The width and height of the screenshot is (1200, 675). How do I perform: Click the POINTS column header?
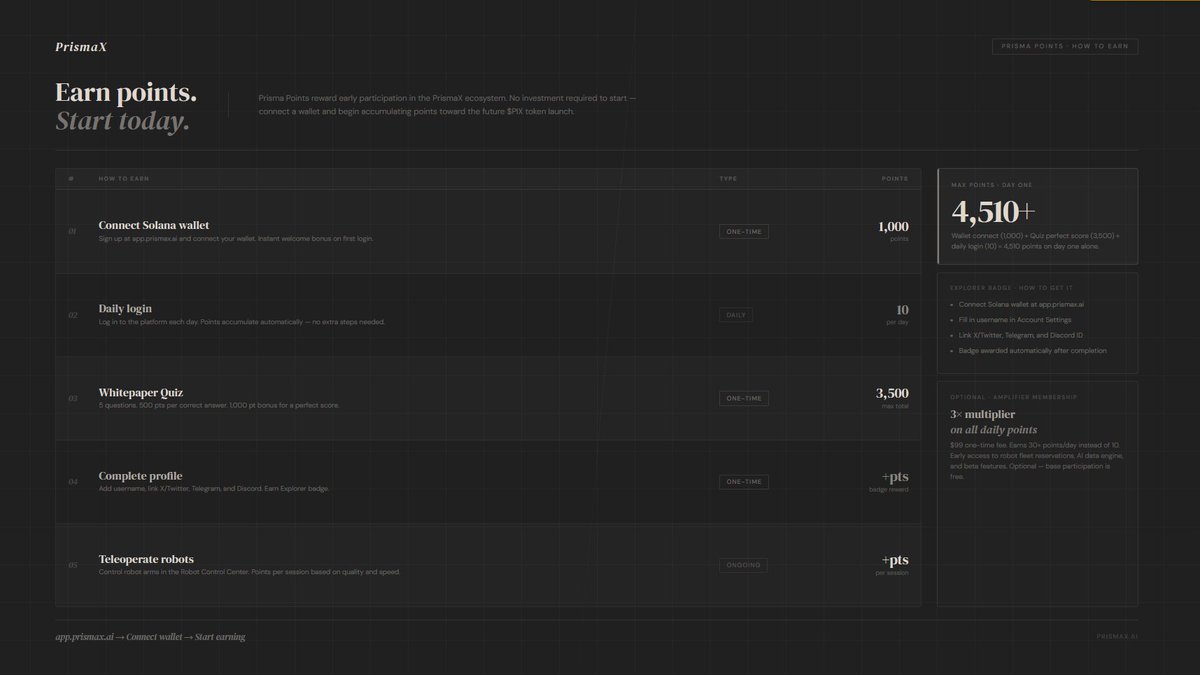point(895,179)
